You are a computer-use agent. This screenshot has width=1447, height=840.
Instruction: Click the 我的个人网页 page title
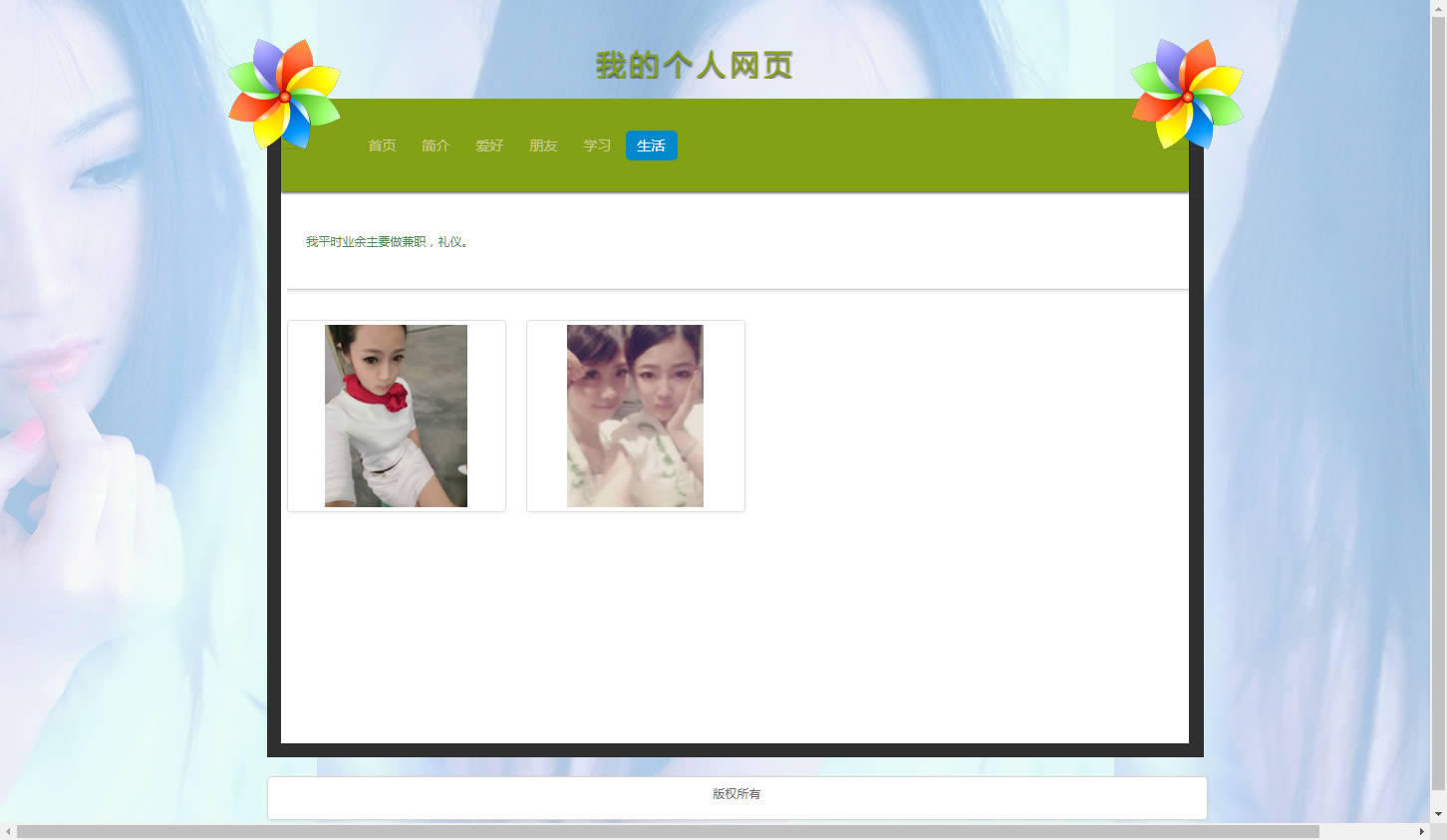pos(695,66)
